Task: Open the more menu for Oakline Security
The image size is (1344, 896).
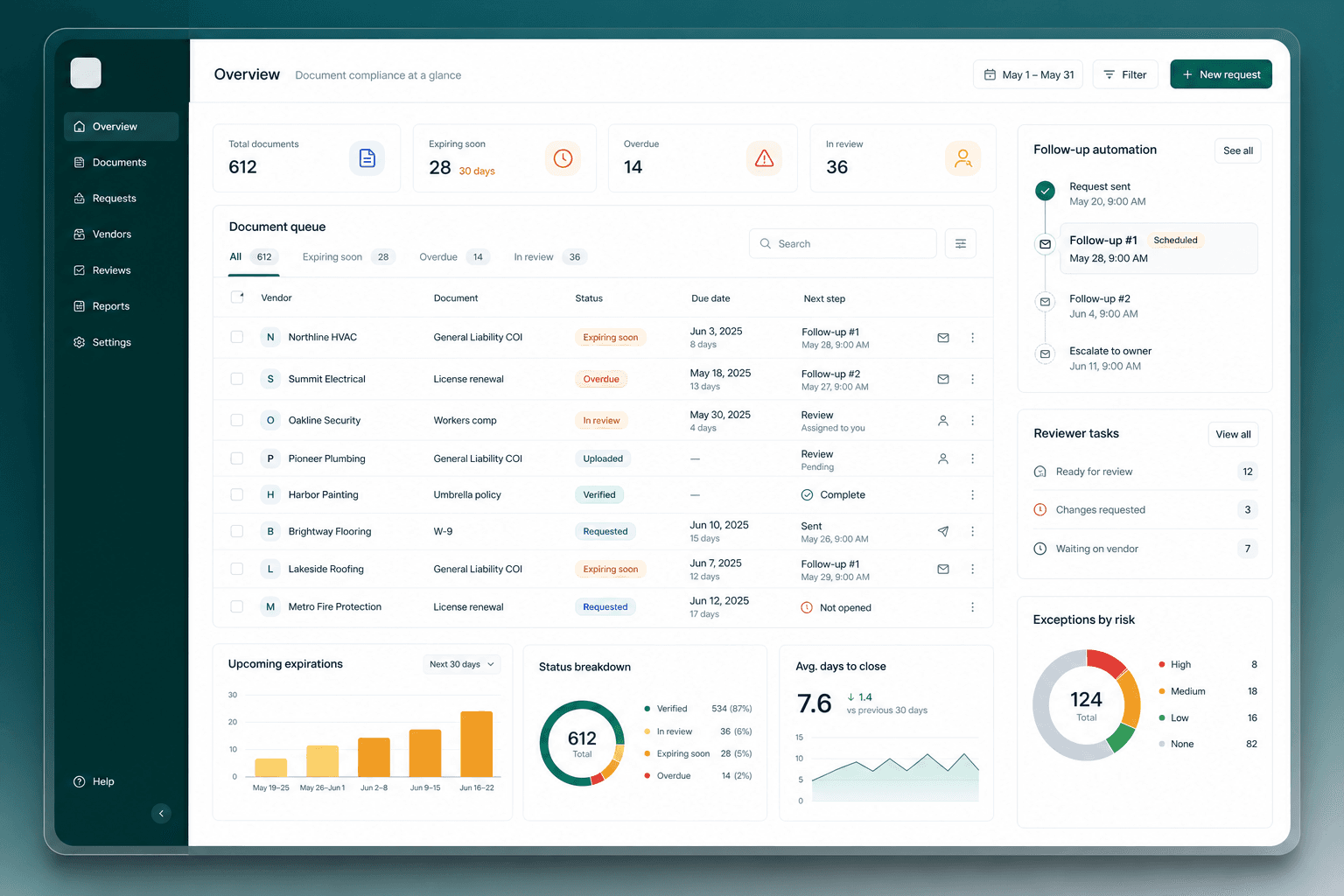Action: coord(972,421)
